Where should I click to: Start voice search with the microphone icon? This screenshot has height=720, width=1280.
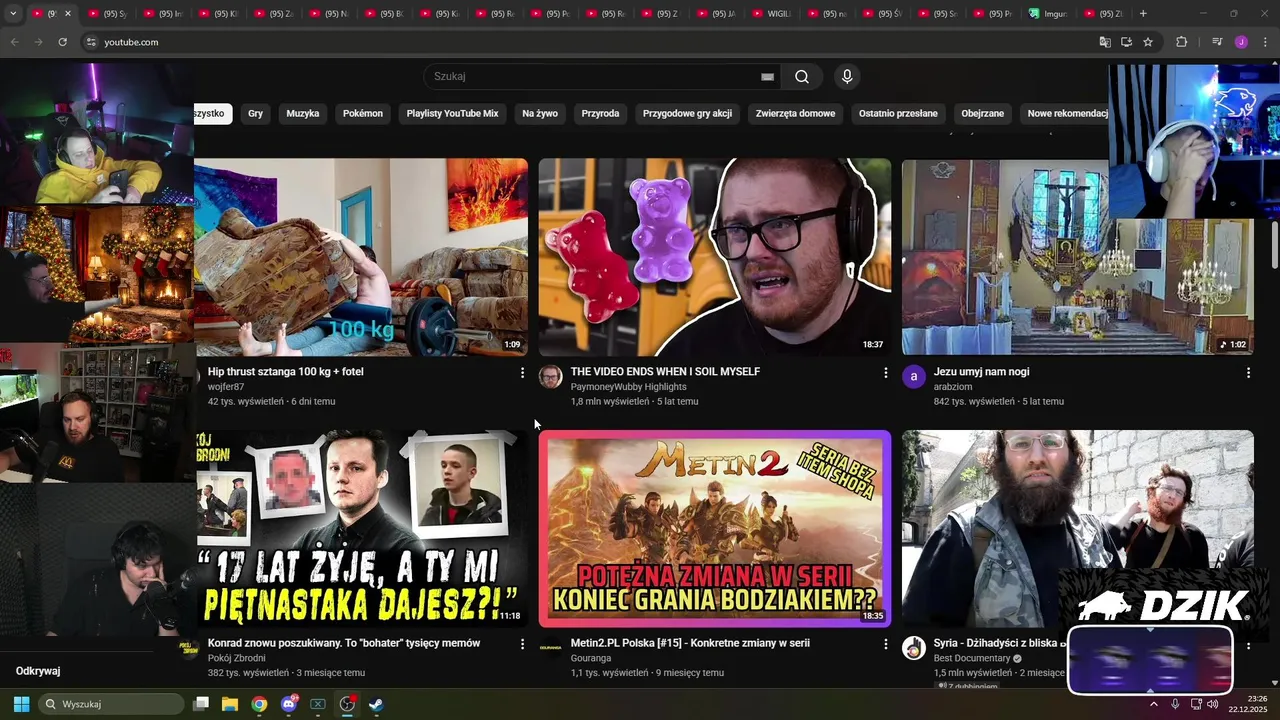pos(847,77)
